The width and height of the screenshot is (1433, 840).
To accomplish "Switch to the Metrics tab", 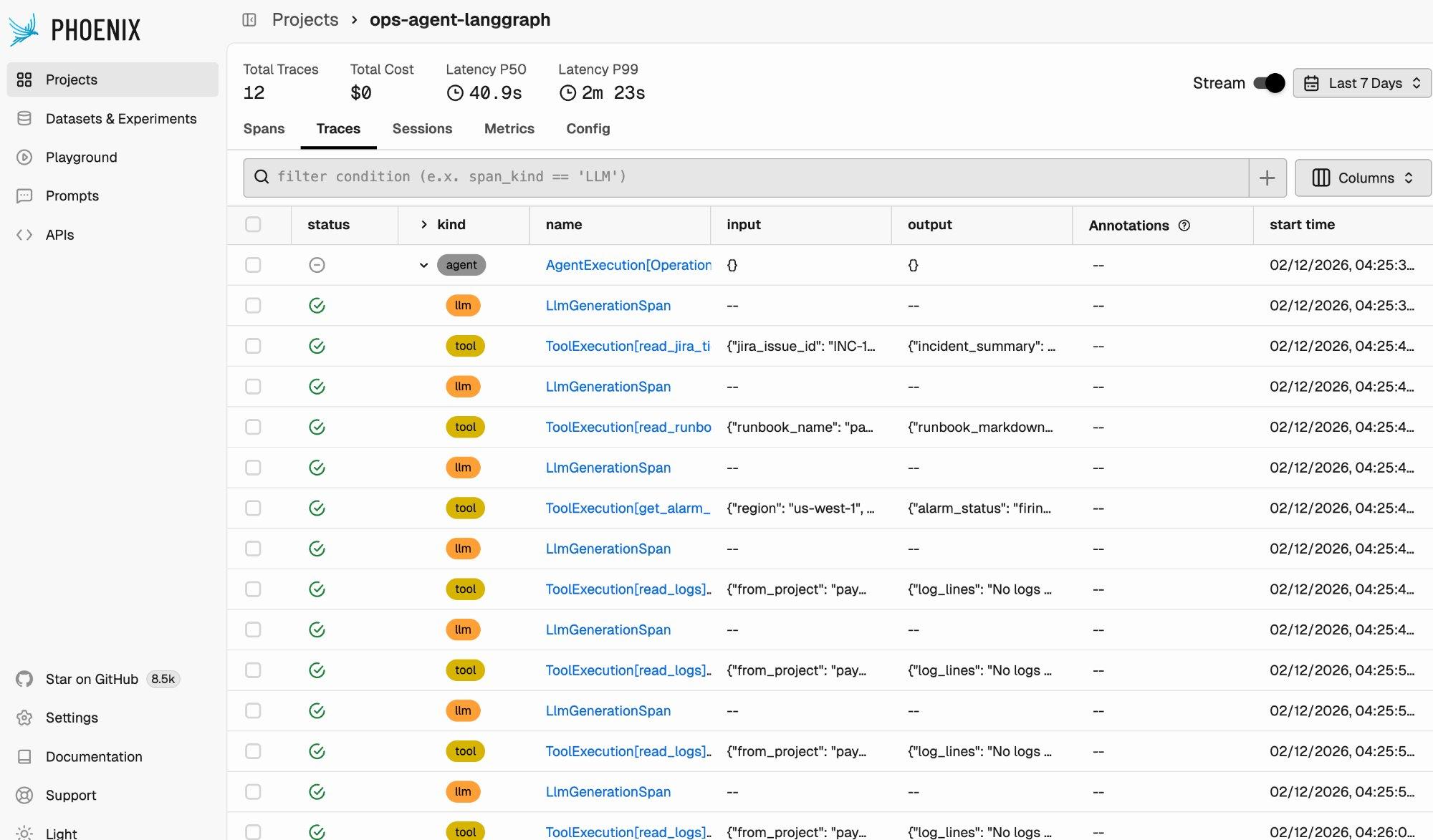I will click(x=509, y=129).
